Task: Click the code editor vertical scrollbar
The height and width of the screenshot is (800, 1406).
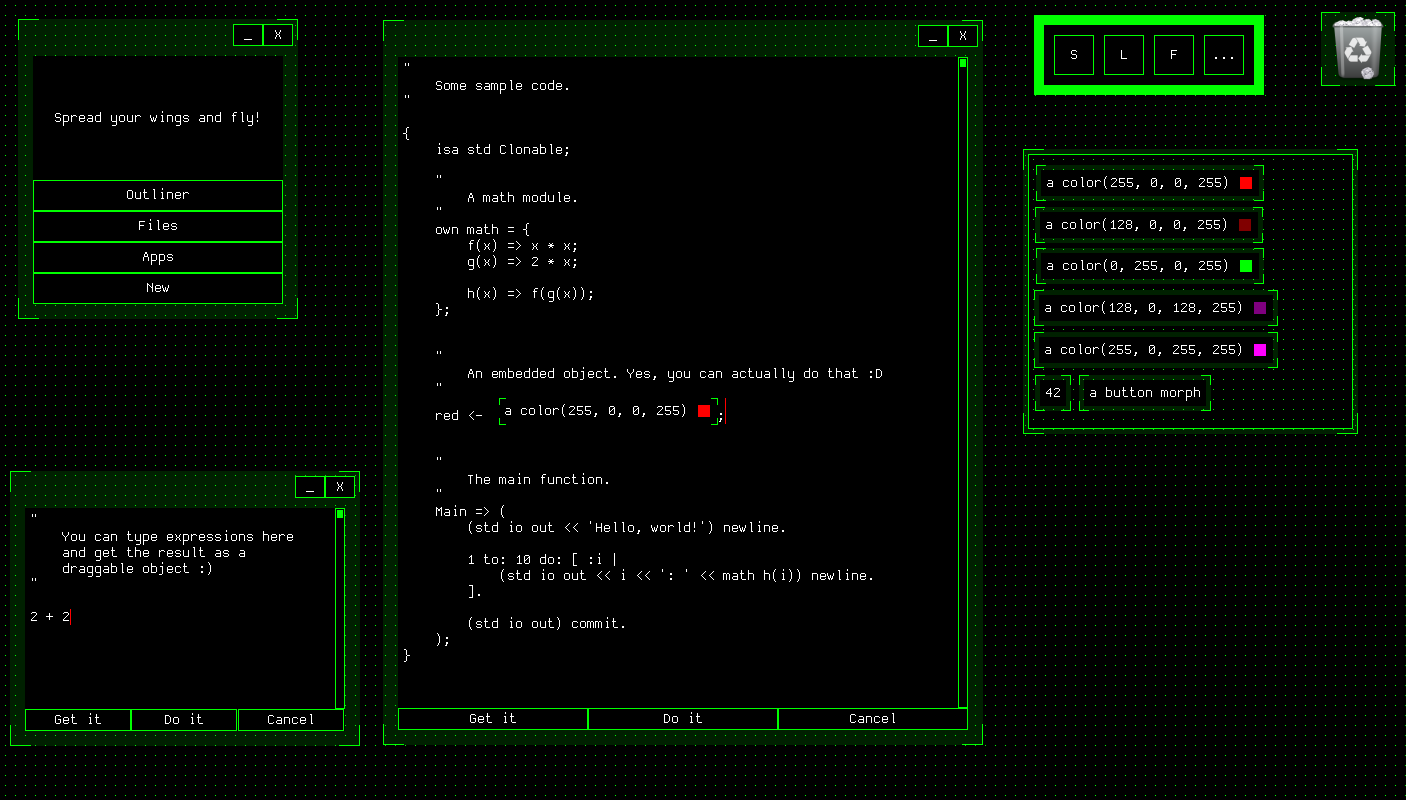Action: [963, 382]
